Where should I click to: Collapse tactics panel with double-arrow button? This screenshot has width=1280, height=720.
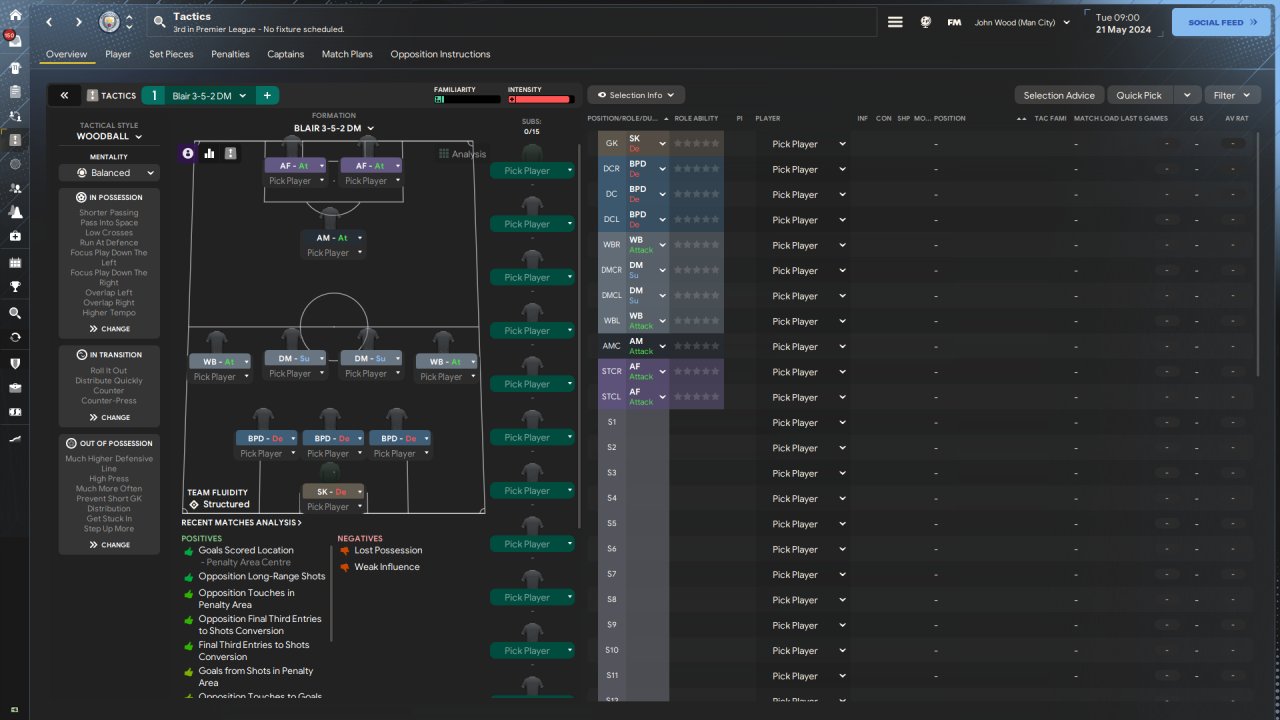tap(64, 95)
